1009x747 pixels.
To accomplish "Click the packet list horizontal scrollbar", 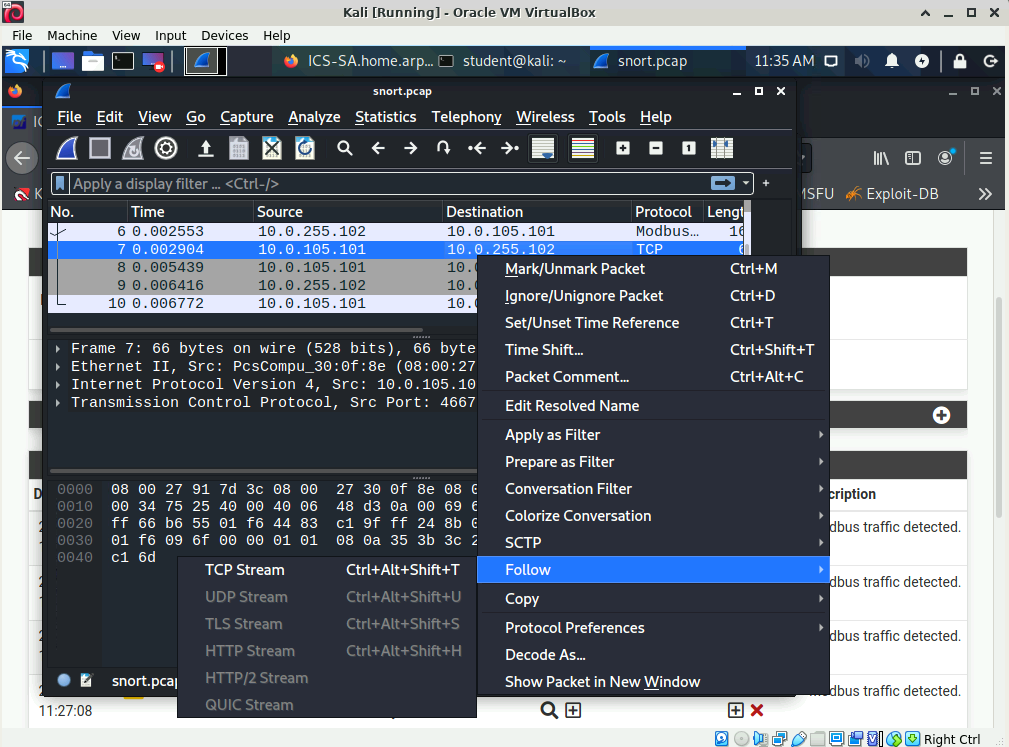I will coord(236,330).
